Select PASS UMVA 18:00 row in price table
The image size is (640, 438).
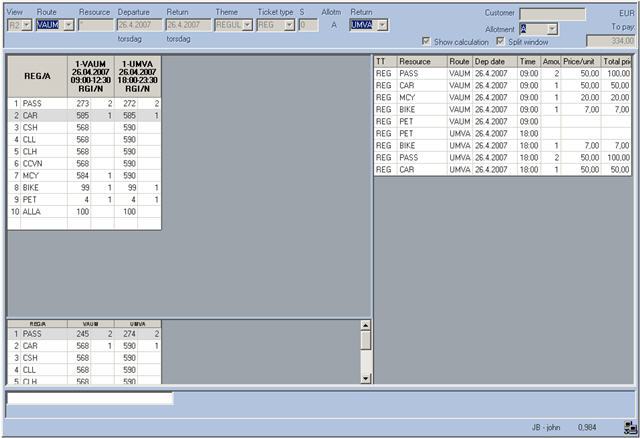pyautogui.click(x=502, y=158)
